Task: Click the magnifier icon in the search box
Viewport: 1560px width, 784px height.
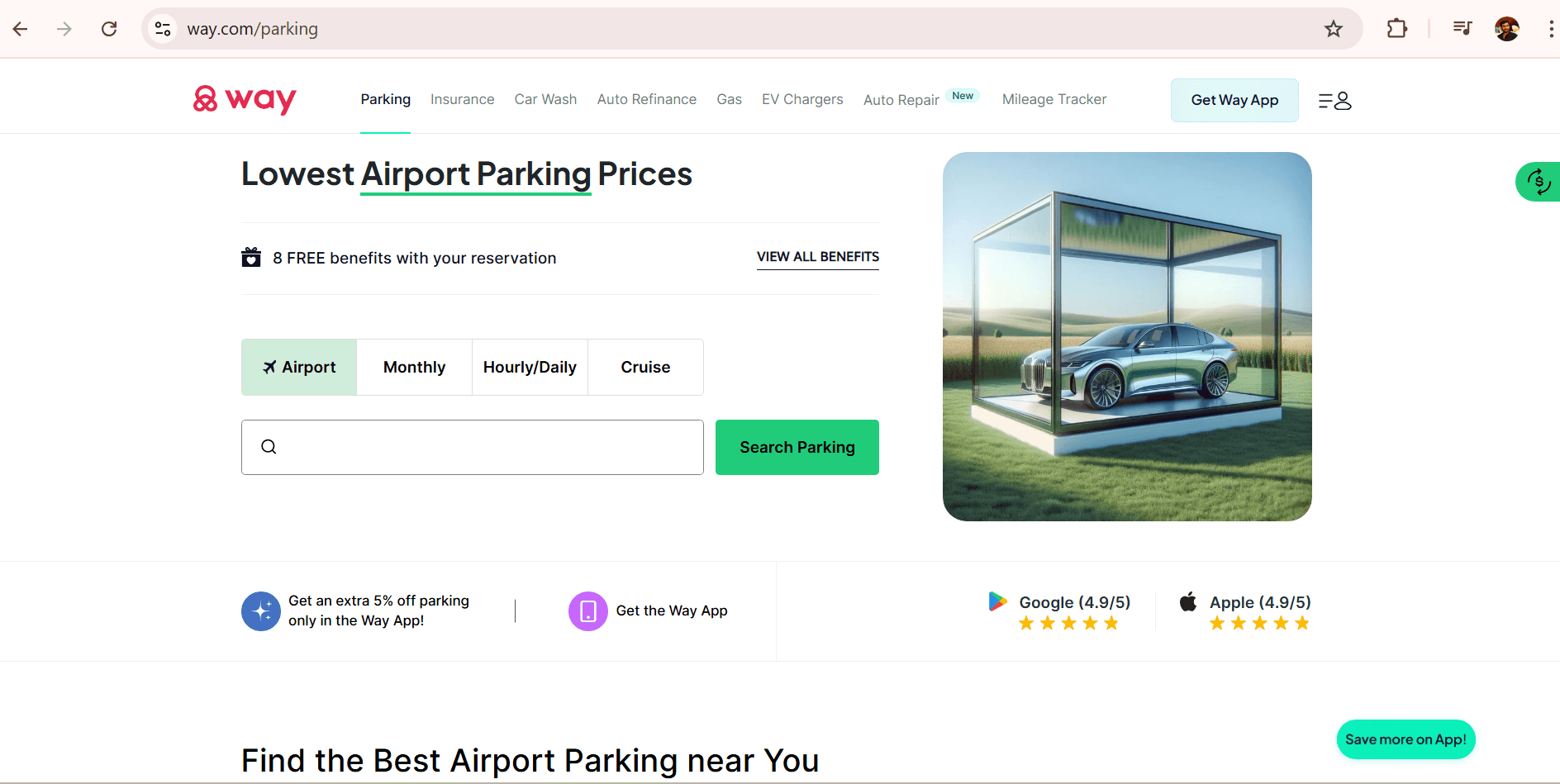Action: point(269,446)
